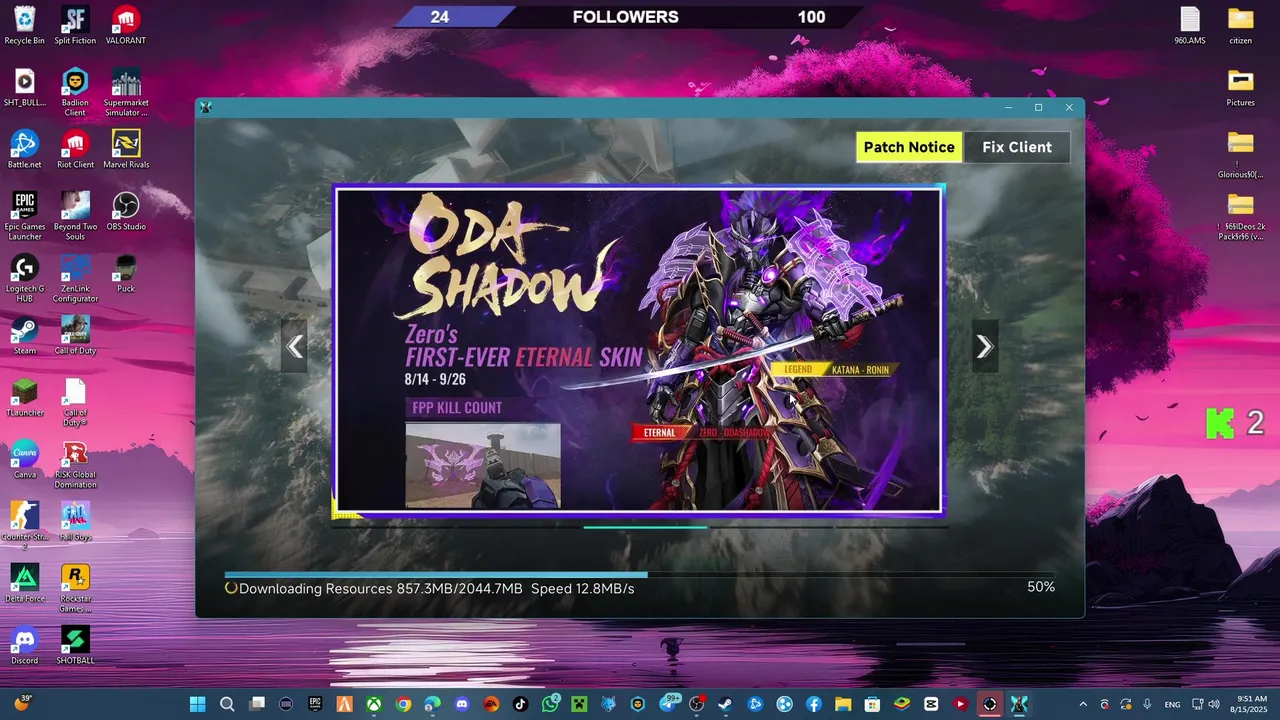Select citizen folder on desktop
Image resolution: width=1280 pixels, height=720 pixels.
pyautogui.click(x=1240, y=26)
